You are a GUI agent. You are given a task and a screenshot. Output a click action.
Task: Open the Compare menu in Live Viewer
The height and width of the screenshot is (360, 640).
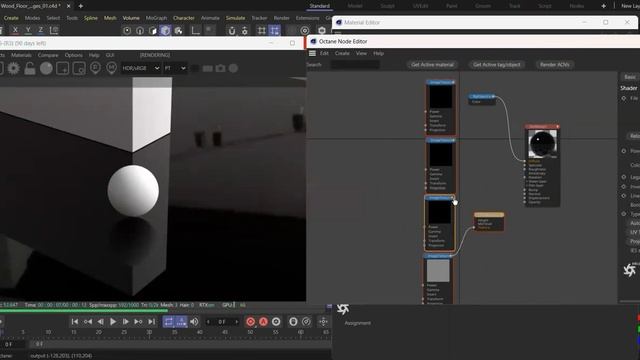pos(48,55)
